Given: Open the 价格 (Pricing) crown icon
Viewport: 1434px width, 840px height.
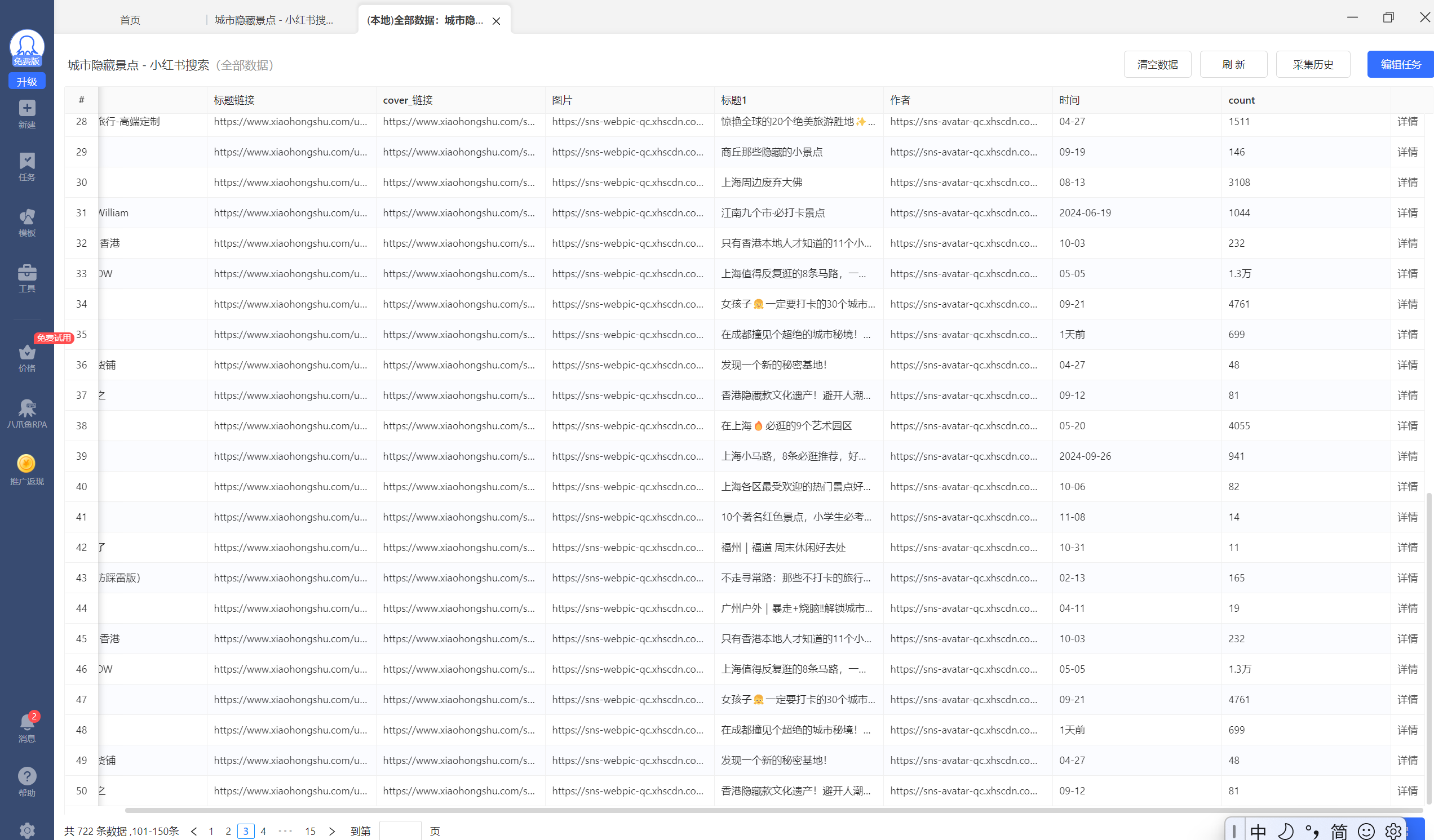Looking at the screenshot, I should coord(26,357).
